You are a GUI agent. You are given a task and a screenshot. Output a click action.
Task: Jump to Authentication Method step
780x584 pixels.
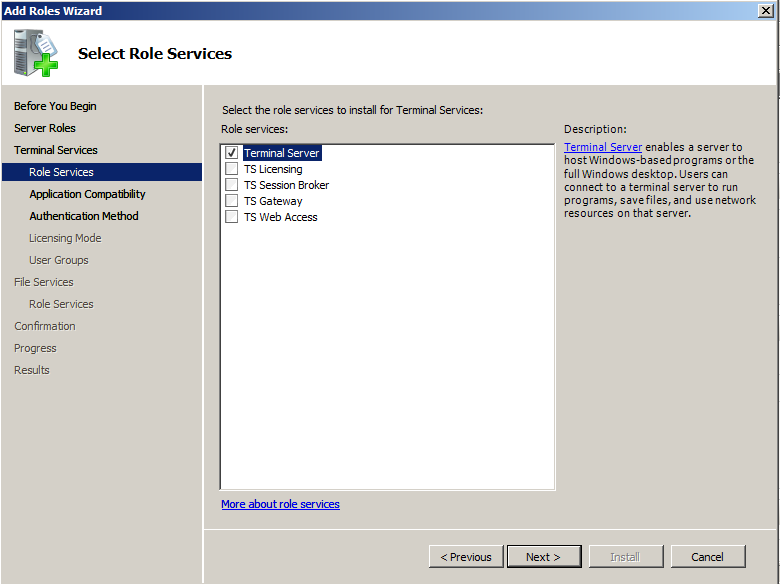[x=84, y=216]
